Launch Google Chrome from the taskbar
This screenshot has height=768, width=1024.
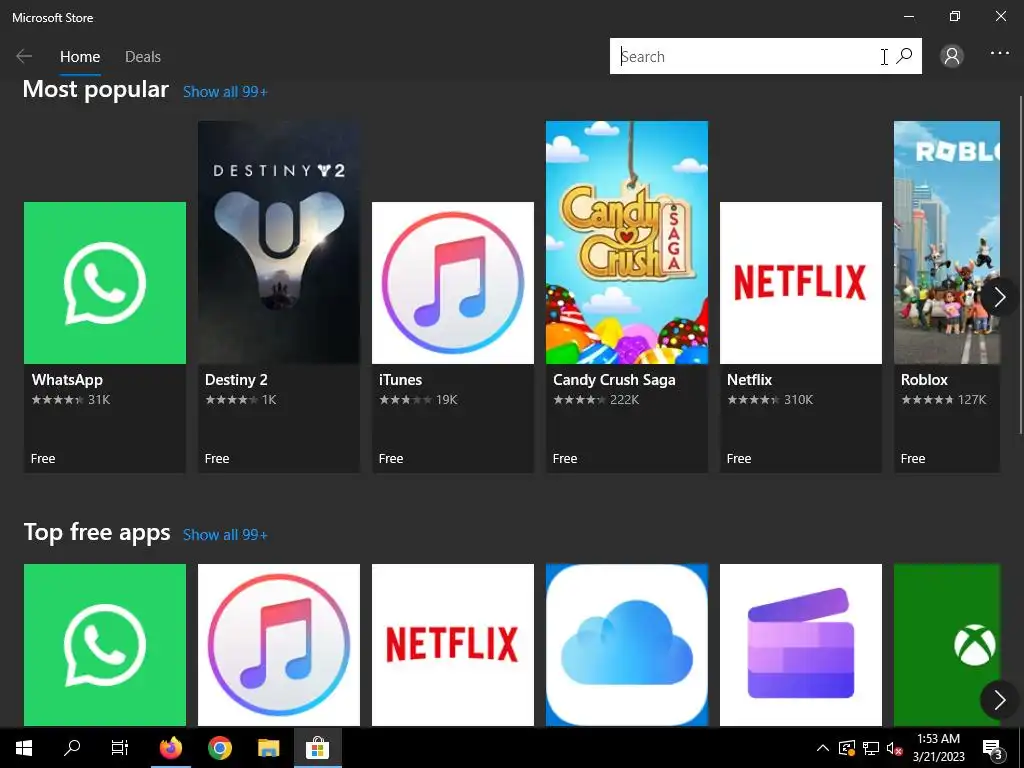click(x=220, y=748)
